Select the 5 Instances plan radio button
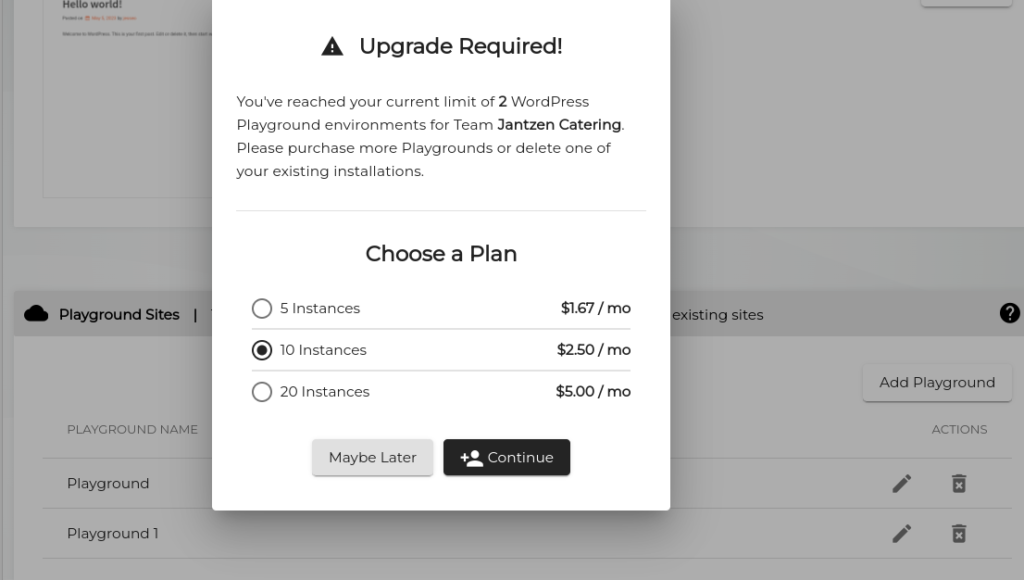 click(262, 308)
